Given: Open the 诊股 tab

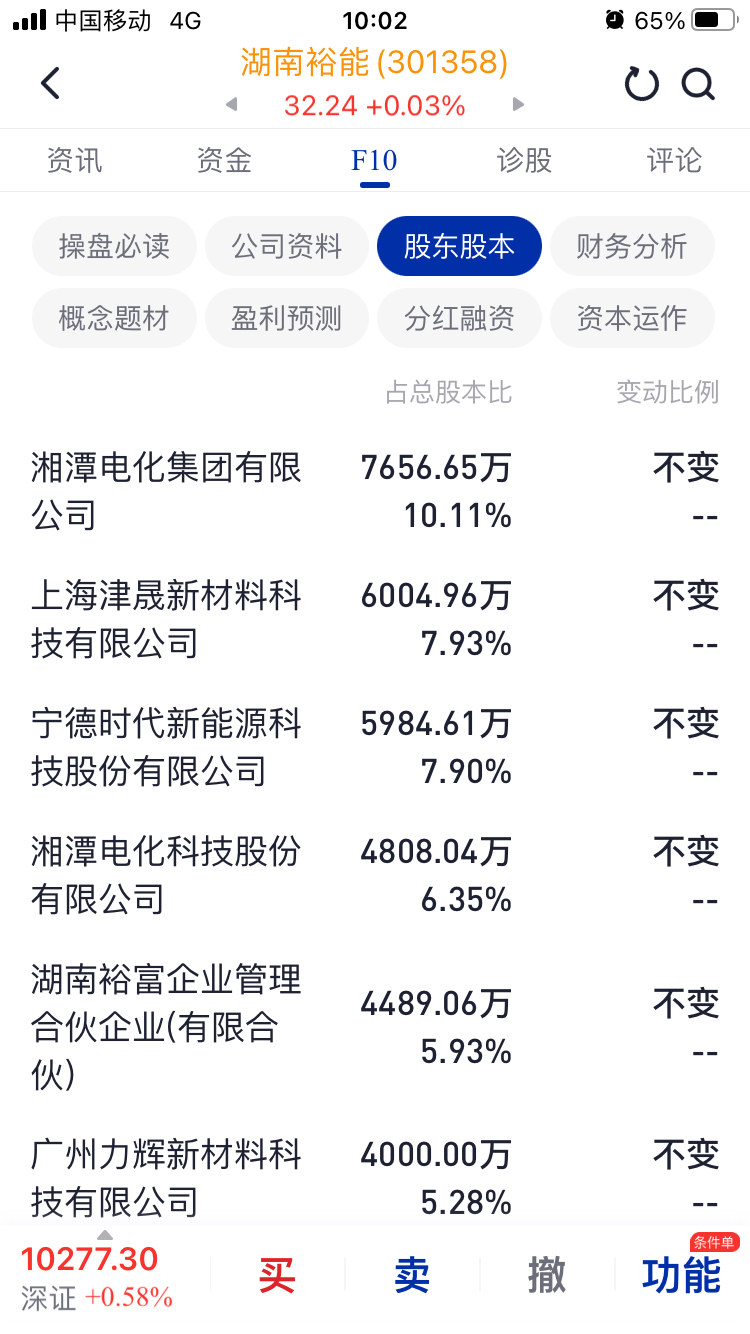Looking at the screenshot, I should point(524,160).
